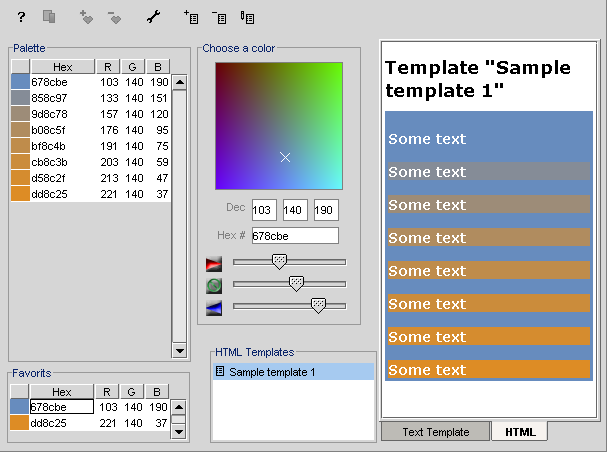Viewport: 607px width, 452px height.
Task: Click the 678cbe hex cell in Favorits
Action: (62, 407)
